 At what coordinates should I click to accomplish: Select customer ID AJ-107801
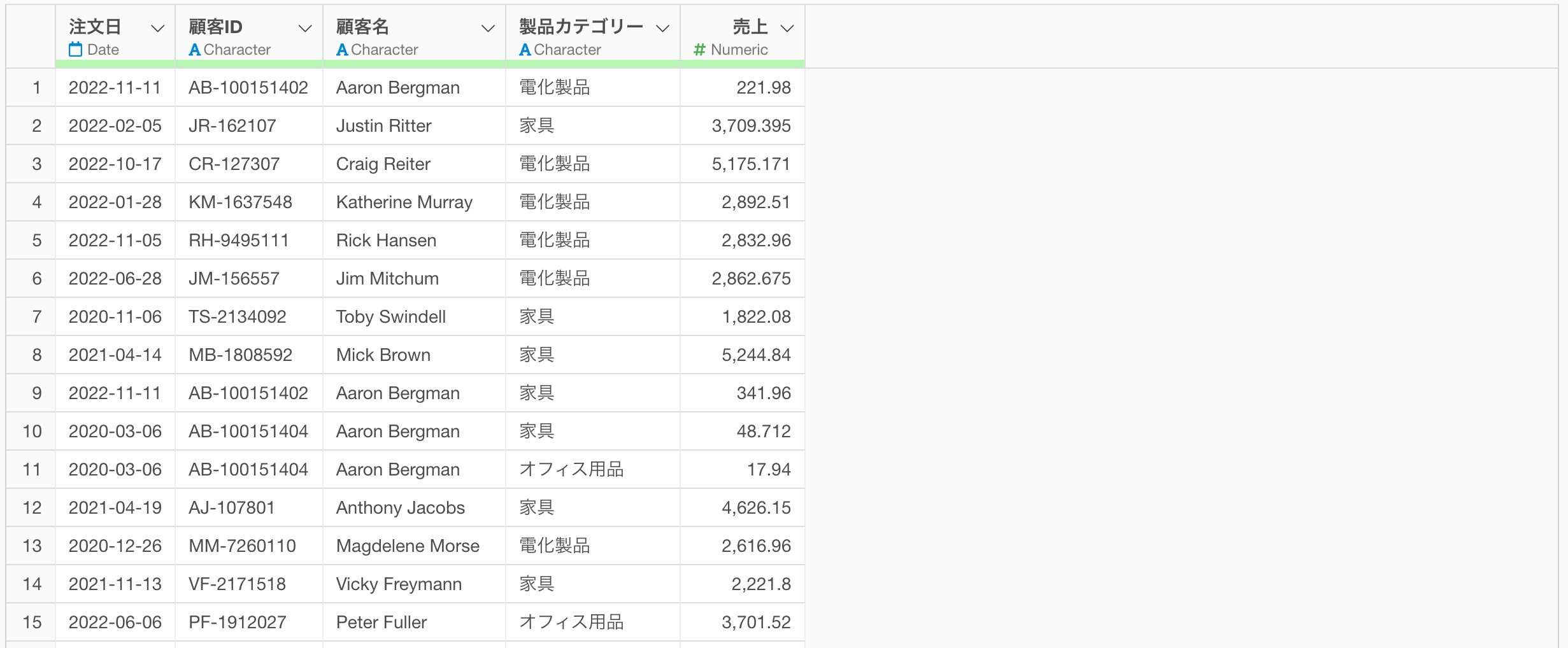pyautogui.click(x=232, y=508)
